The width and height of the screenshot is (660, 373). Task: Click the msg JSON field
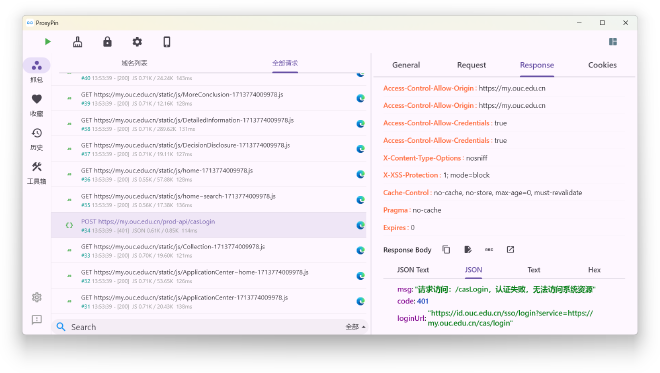(496, 289)
